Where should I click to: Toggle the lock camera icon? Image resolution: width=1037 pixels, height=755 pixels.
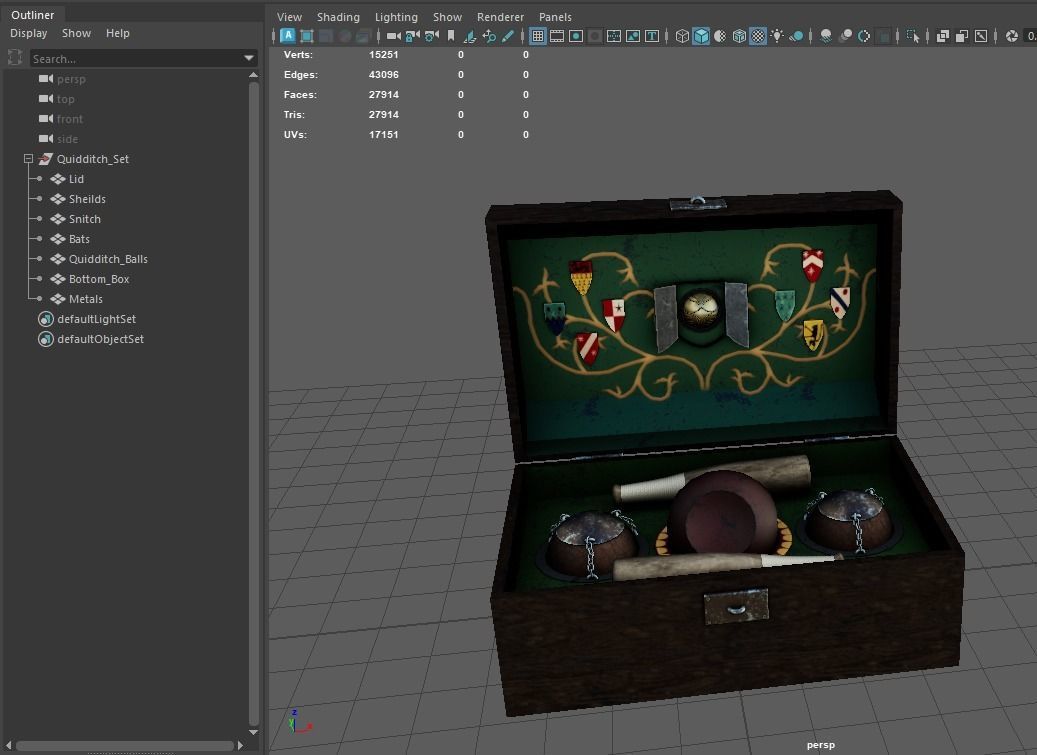coord(413,36)
